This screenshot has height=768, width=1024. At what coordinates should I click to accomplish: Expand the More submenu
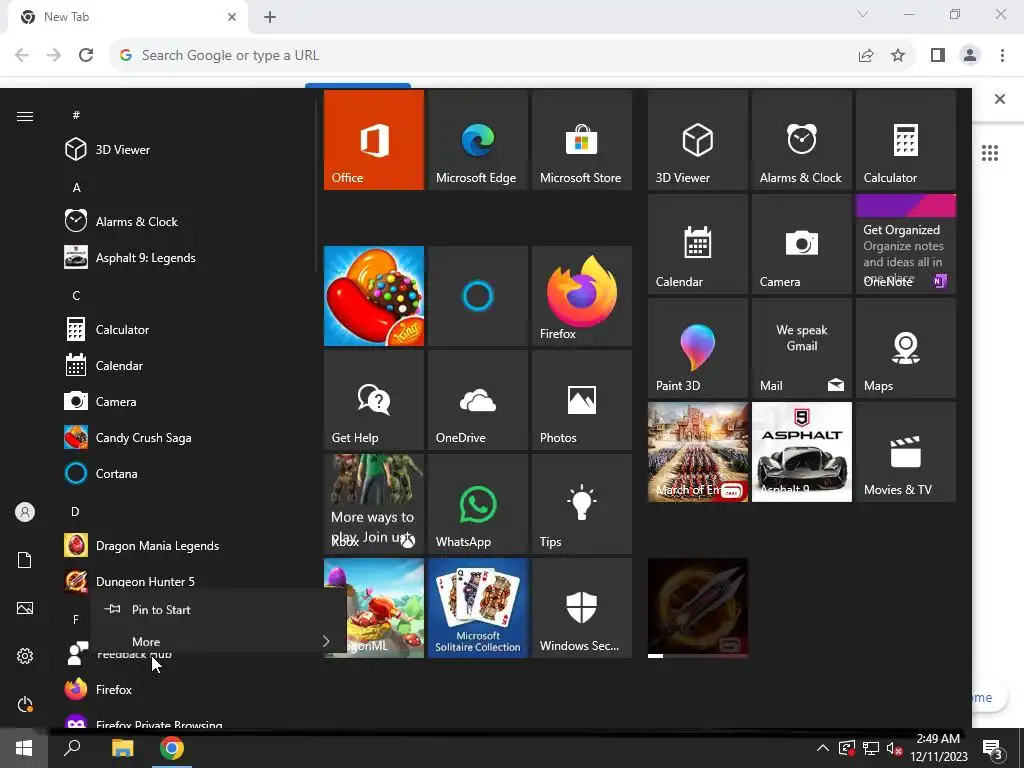coord(218,641)
